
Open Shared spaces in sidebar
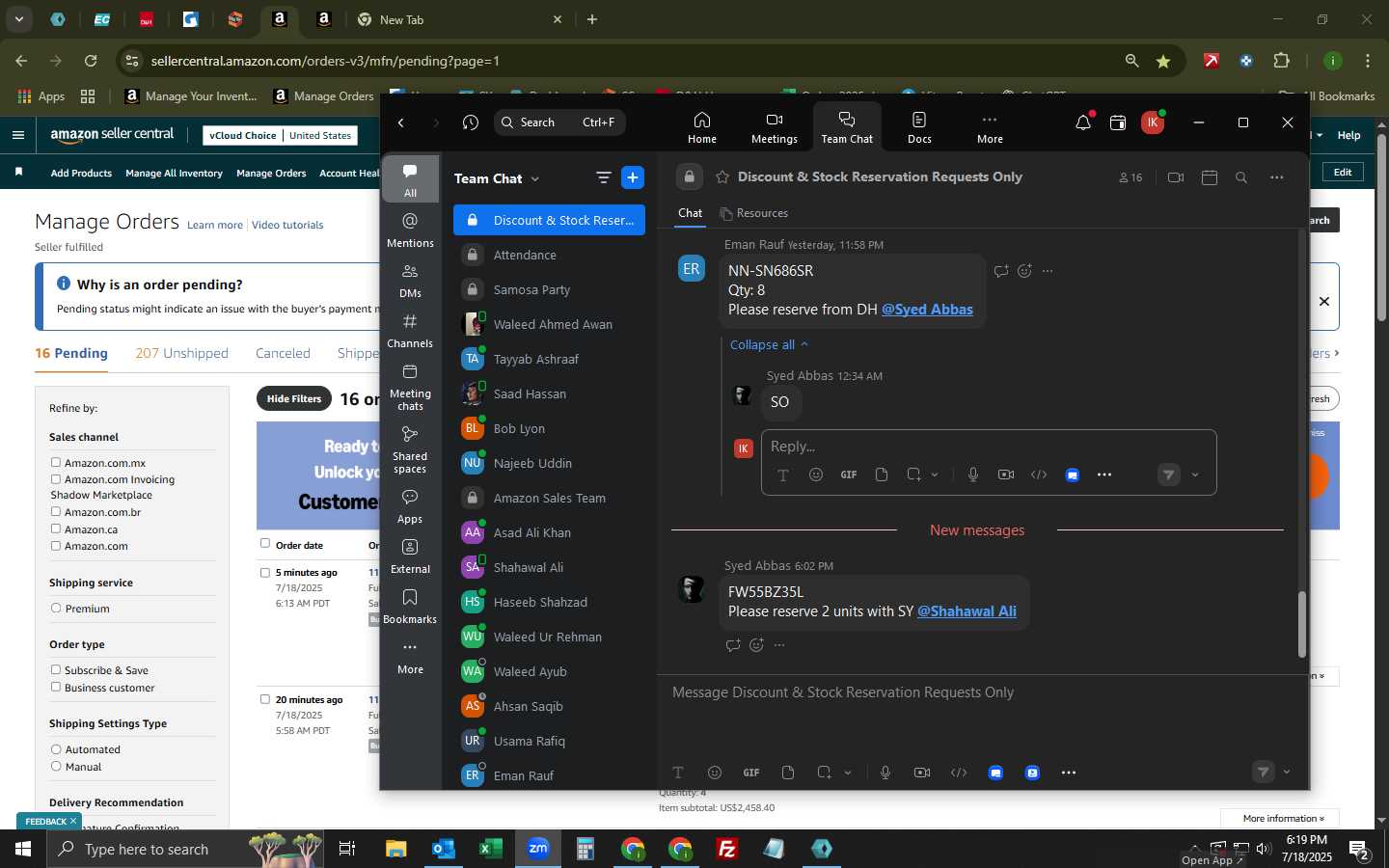[410, 449]
